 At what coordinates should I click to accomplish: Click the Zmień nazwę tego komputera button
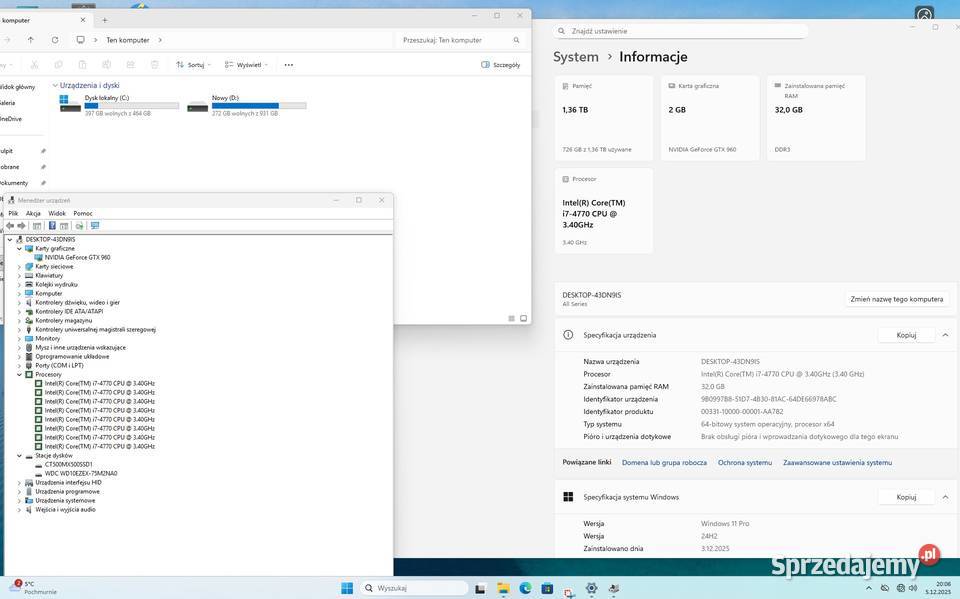(x=896, y=299)
